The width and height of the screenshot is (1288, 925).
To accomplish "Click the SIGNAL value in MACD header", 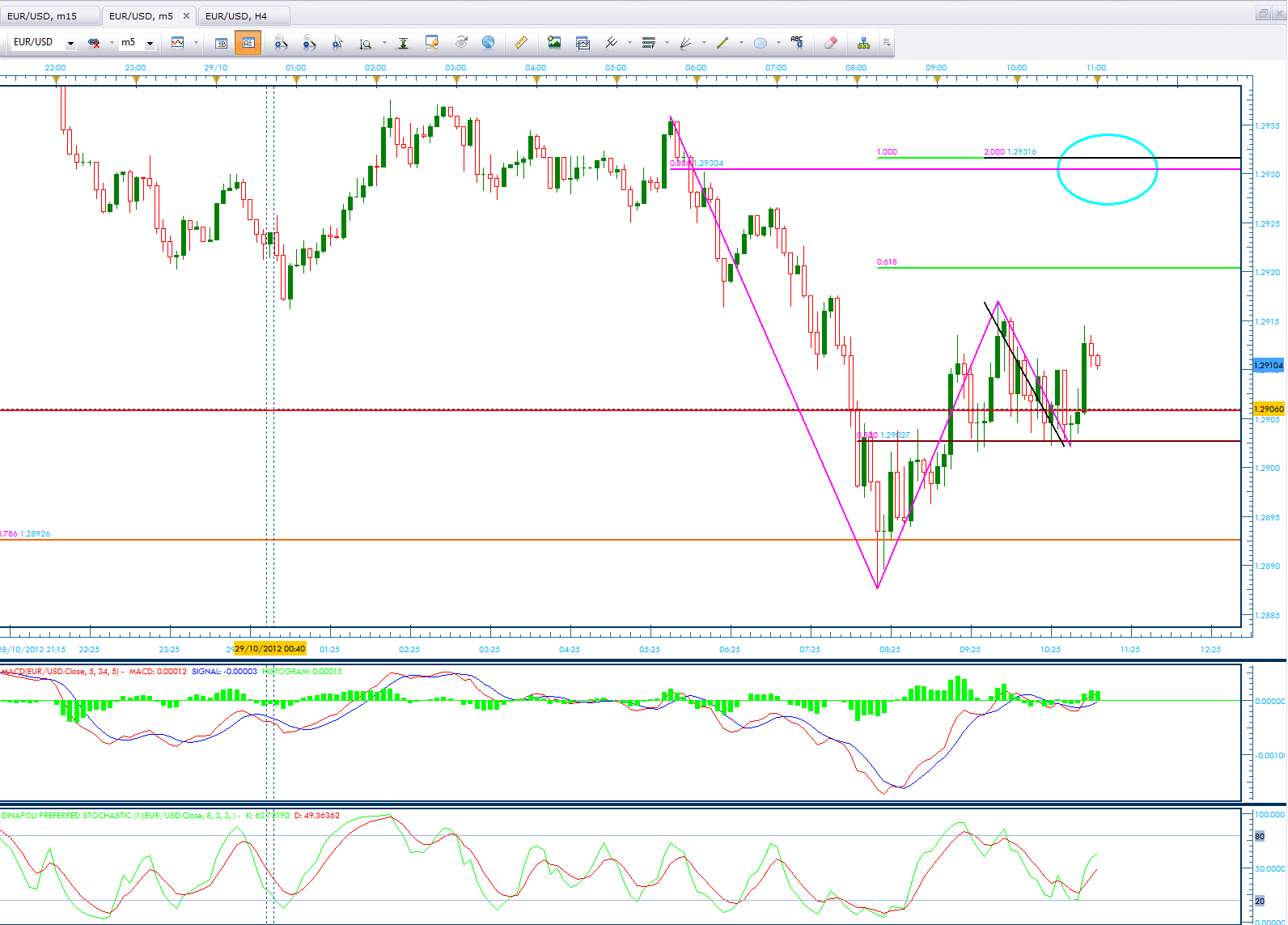I will [224, 672].
